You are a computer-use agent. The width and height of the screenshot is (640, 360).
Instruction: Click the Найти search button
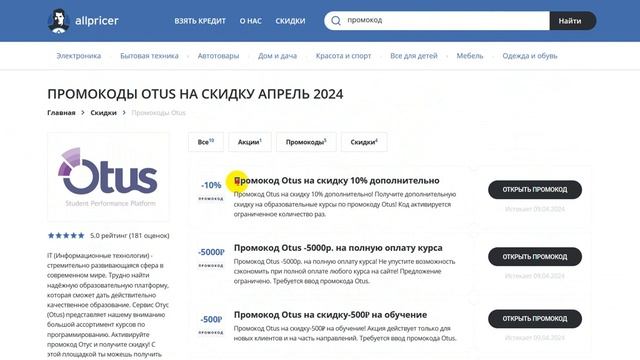coord(573,20)
